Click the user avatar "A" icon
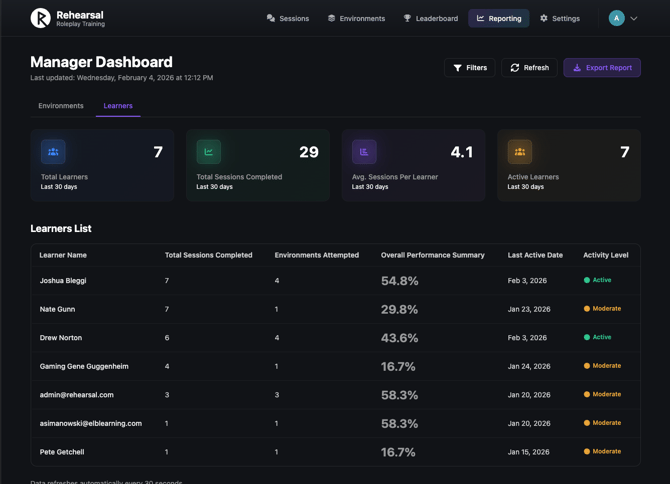The image size is (670, 484). 616,18
